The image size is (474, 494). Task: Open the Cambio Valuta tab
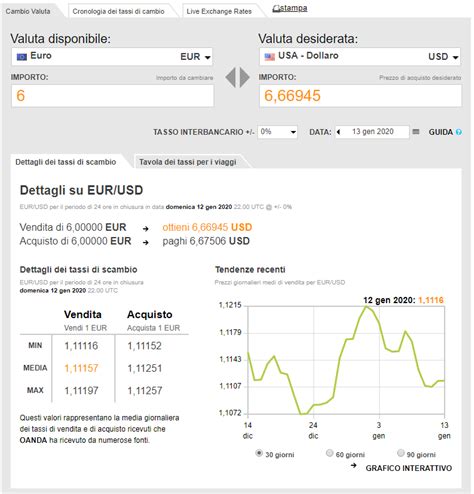(28, 11)
